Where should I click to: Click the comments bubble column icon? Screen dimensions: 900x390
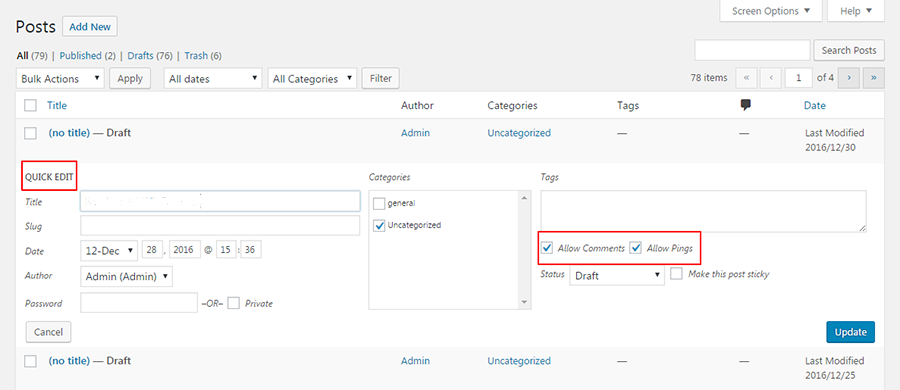[746, 105]
